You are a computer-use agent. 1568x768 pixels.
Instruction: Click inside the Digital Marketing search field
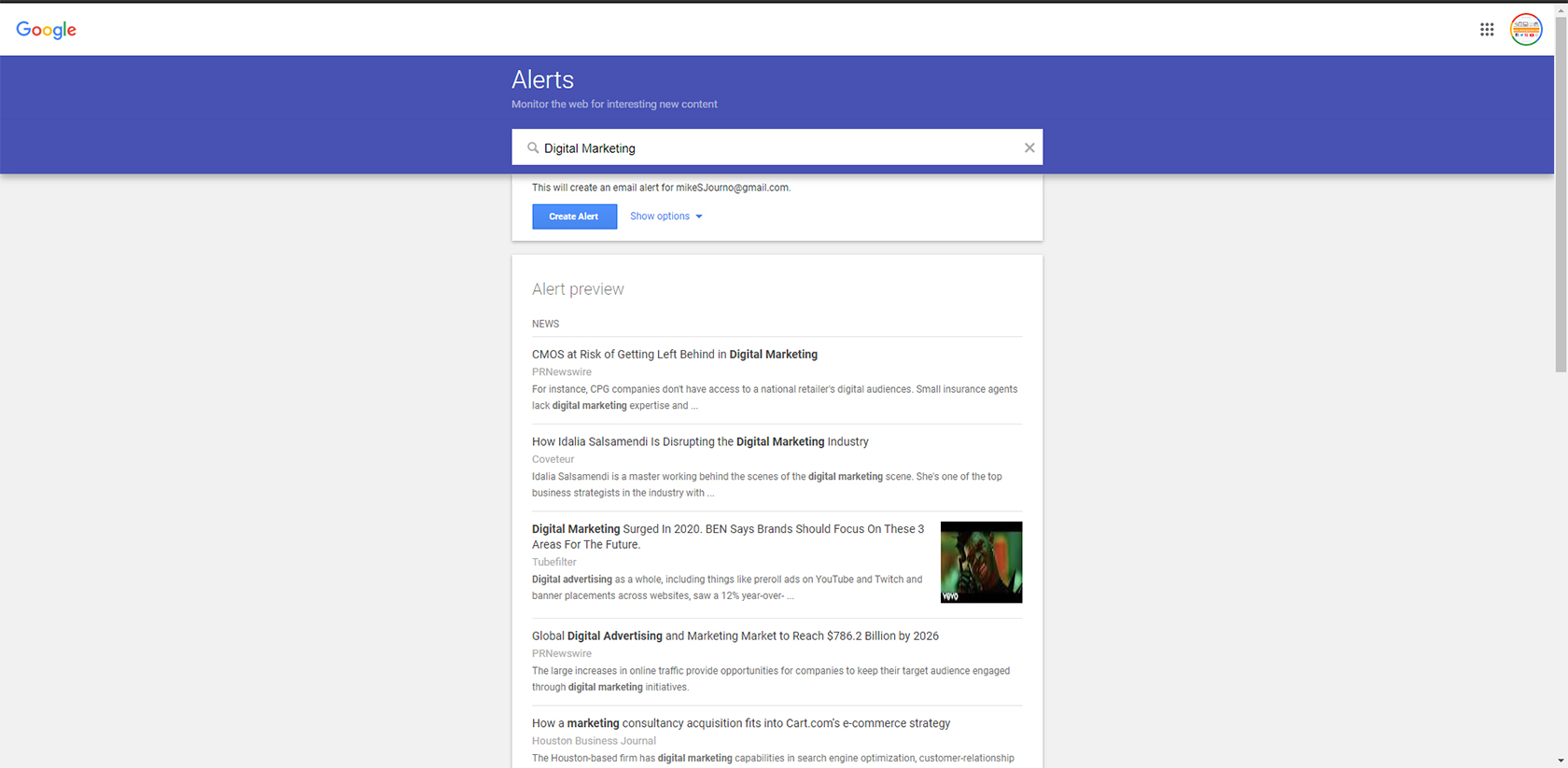(775, 147)
